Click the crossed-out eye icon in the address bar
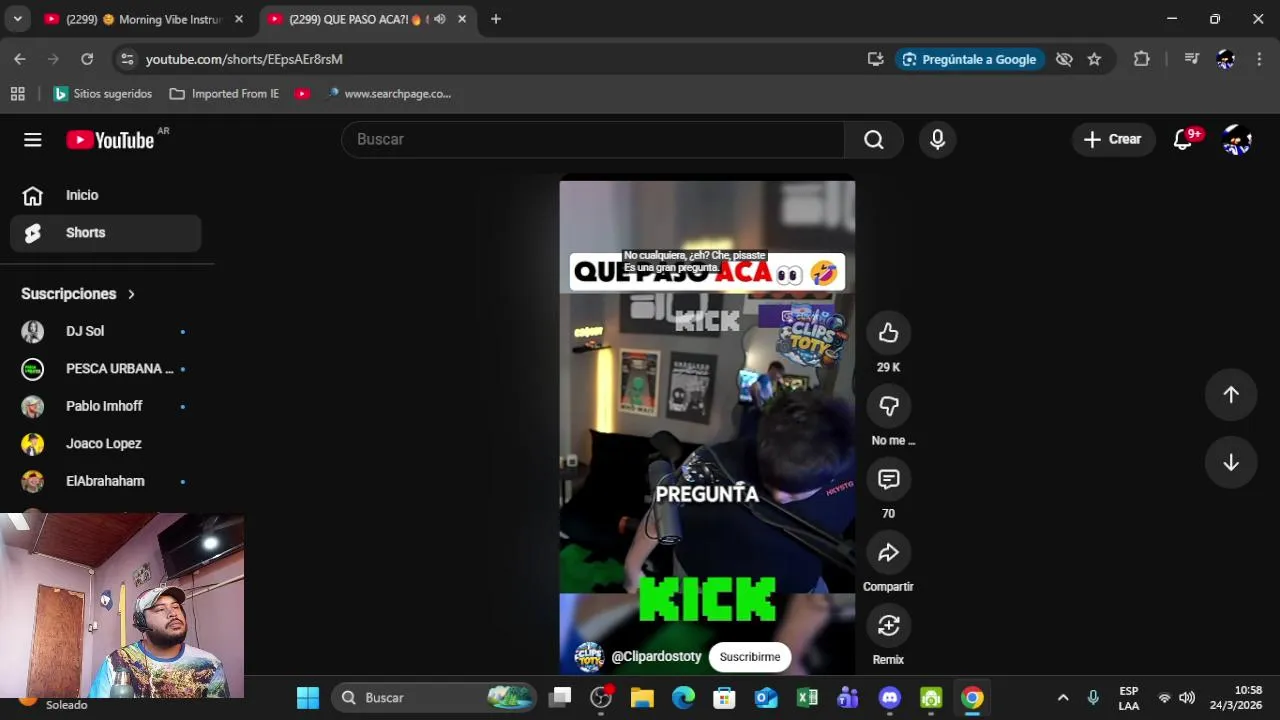This screenshot has height=720, width=1280. coord(1064,59)
